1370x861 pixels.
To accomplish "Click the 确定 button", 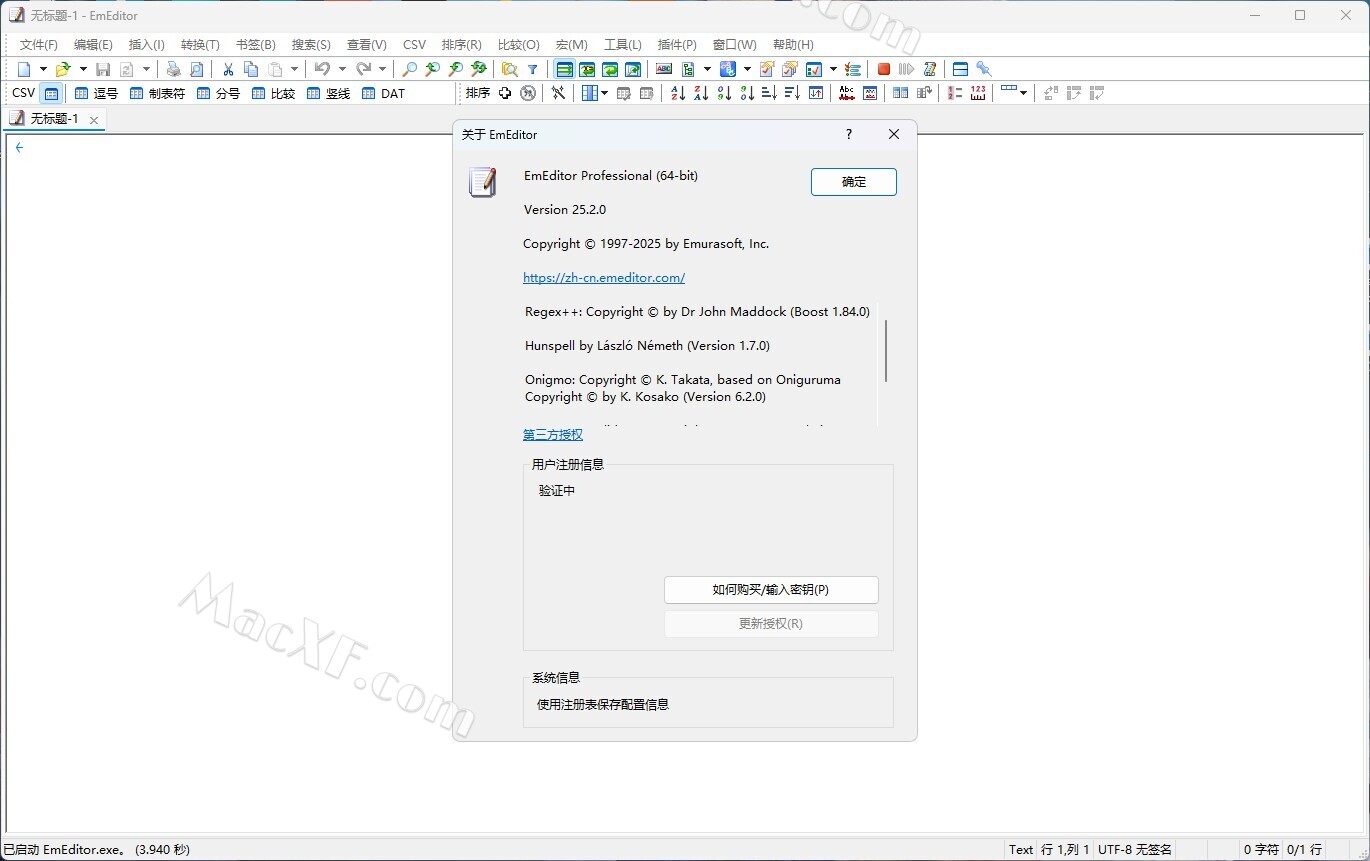I will coord(854,182).
